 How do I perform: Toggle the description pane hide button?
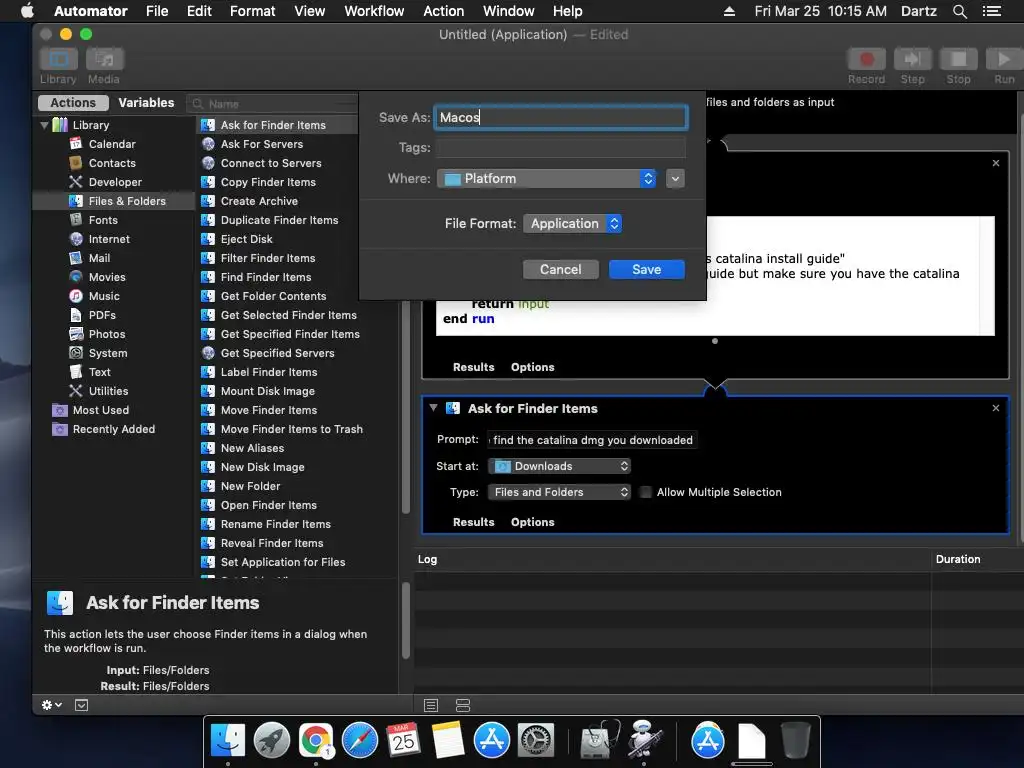(81, 705)
